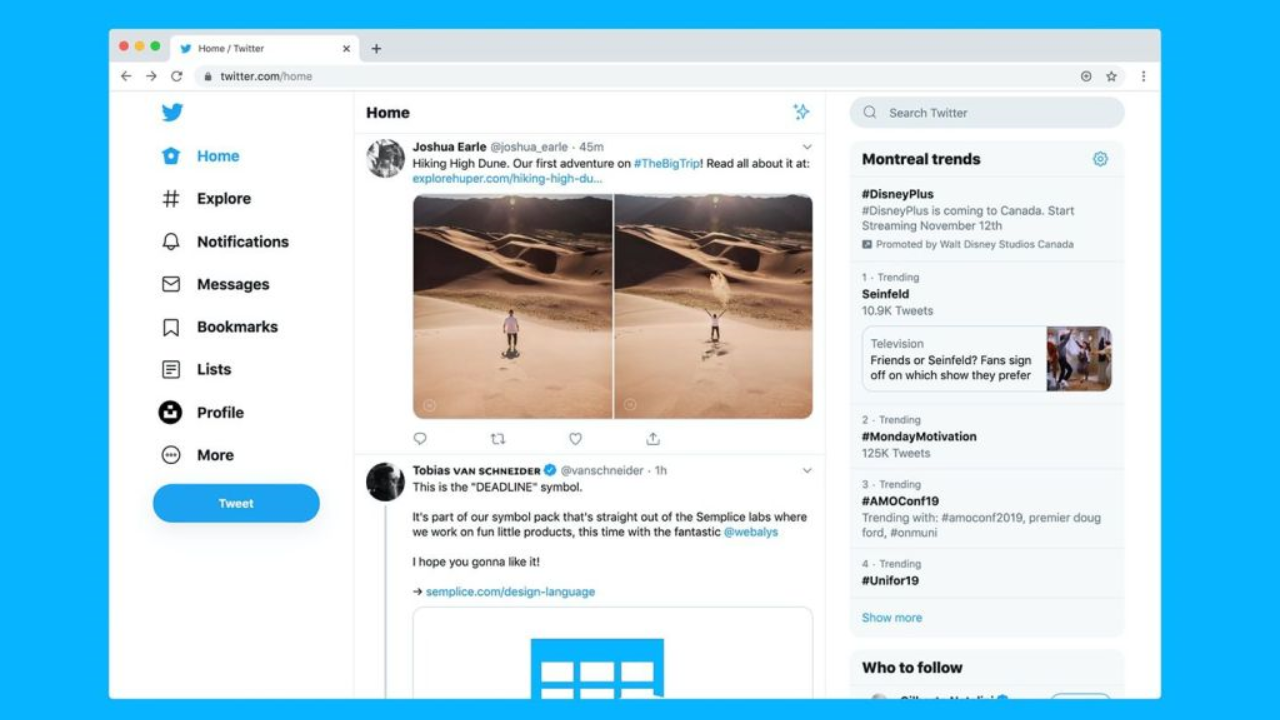Open the Explore navigation item
Screen dimensions: 1280x720
[206, 199]
